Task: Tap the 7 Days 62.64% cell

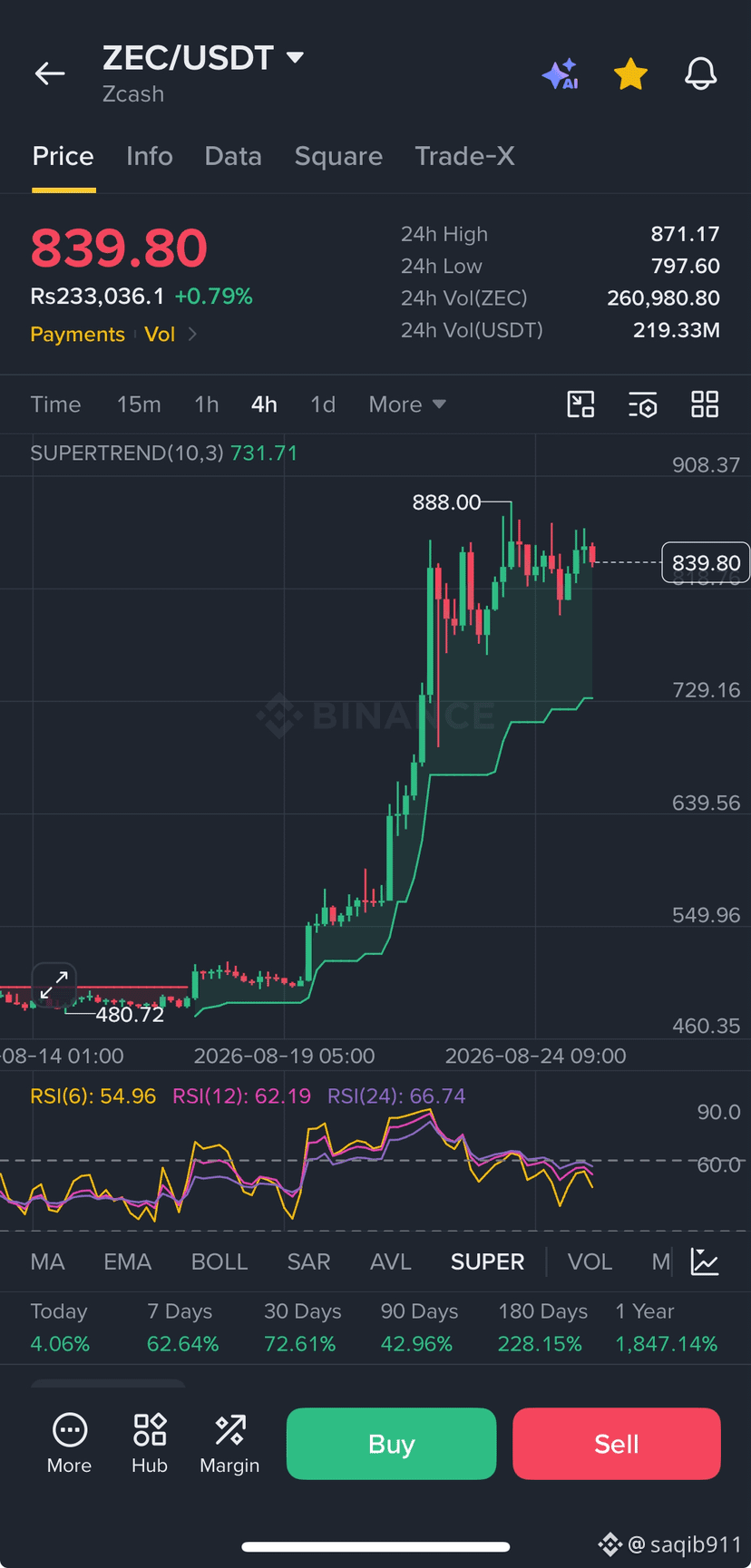Action: (x=182, y=1328)
